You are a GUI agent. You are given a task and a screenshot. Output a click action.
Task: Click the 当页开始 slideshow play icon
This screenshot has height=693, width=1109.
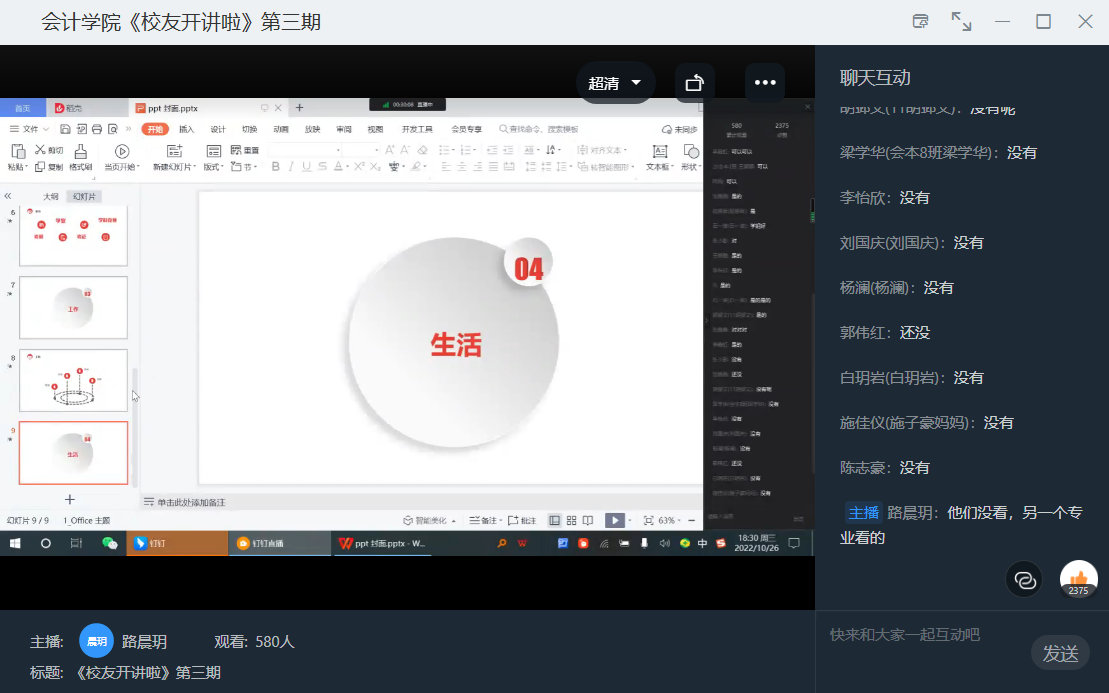pyautogui.click(x=123, y=151)
